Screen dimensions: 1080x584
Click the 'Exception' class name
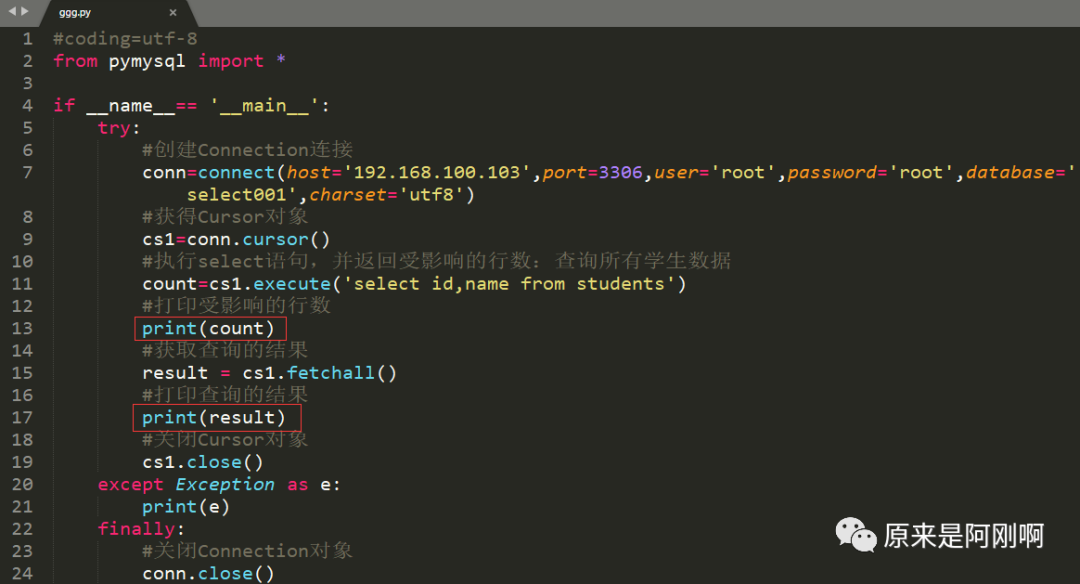(x=225, y=485)
